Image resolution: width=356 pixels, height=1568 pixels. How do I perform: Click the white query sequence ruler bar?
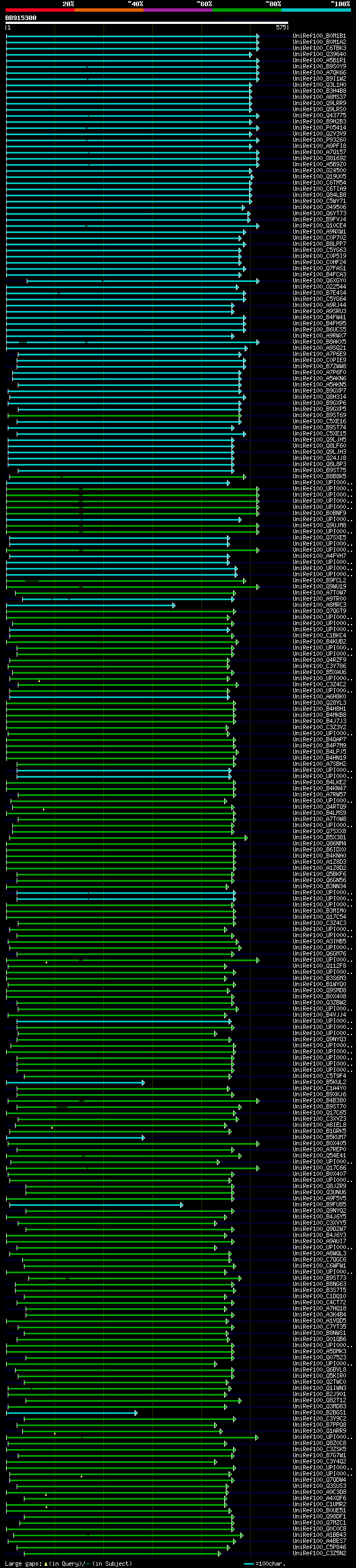(x=147, y=22)
